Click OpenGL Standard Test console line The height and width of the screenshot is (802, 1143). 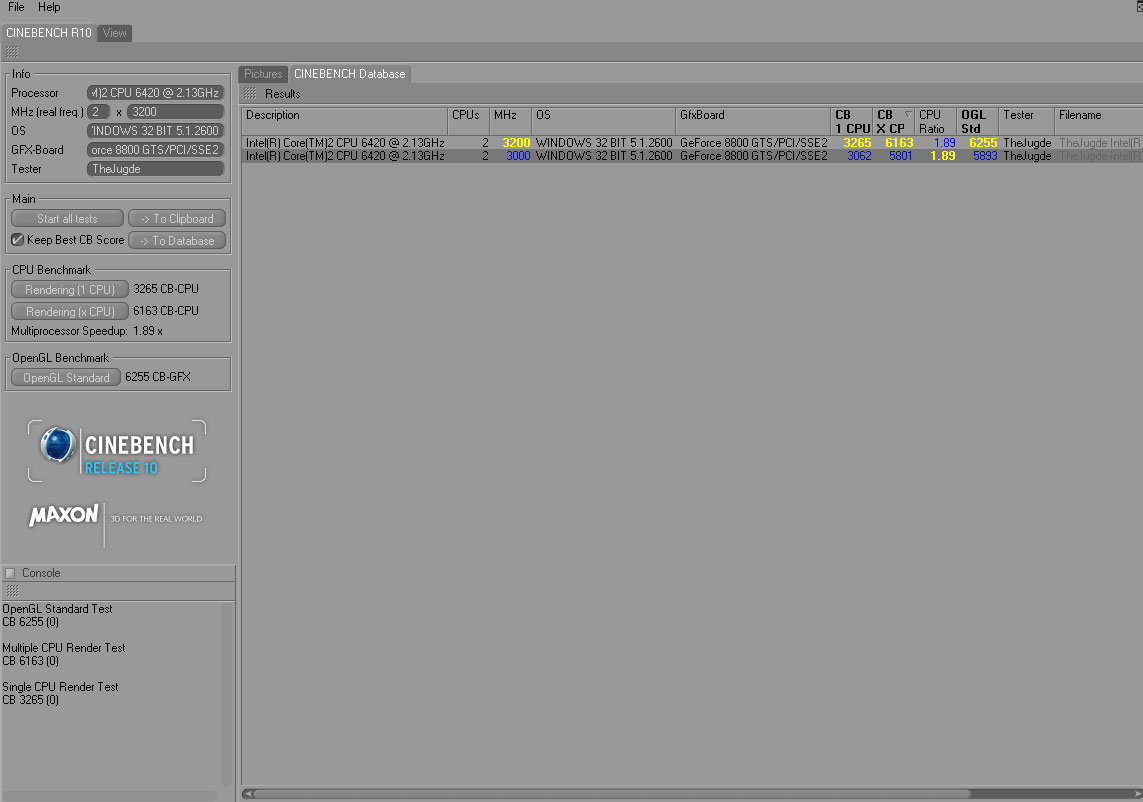57,609
